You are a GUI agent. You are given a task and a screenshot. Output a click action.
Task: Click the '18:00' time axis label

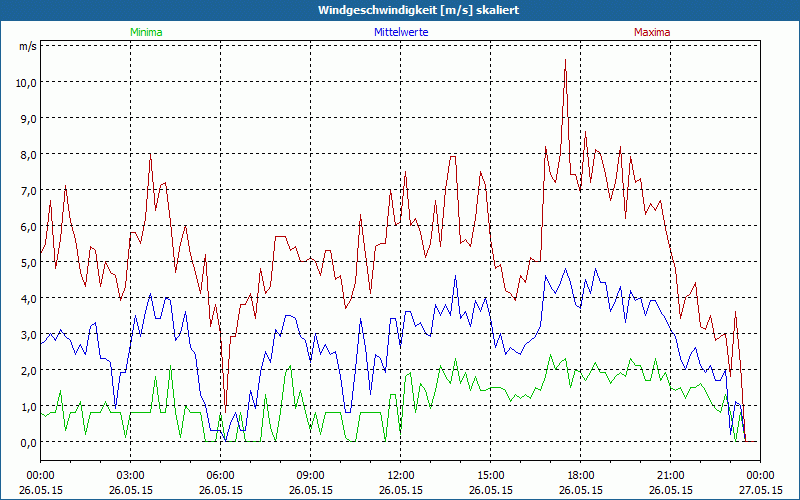click(581, 476)
